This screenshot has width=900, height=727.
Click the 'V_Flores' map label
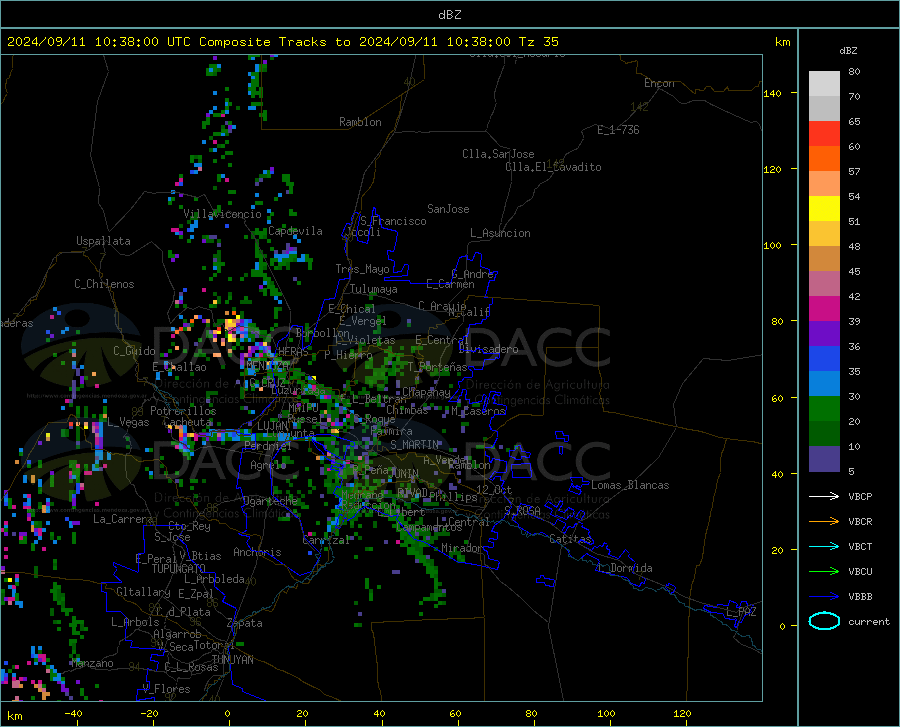click(x=166, y=689)
